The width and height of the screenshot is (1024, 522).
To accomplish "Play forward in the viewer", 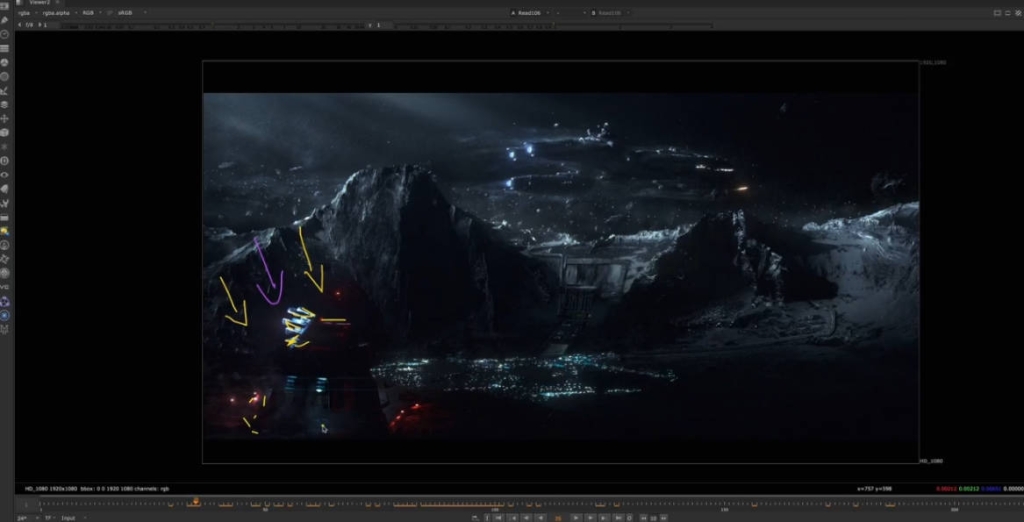I will pyautogui.click(x=576, y=518).
